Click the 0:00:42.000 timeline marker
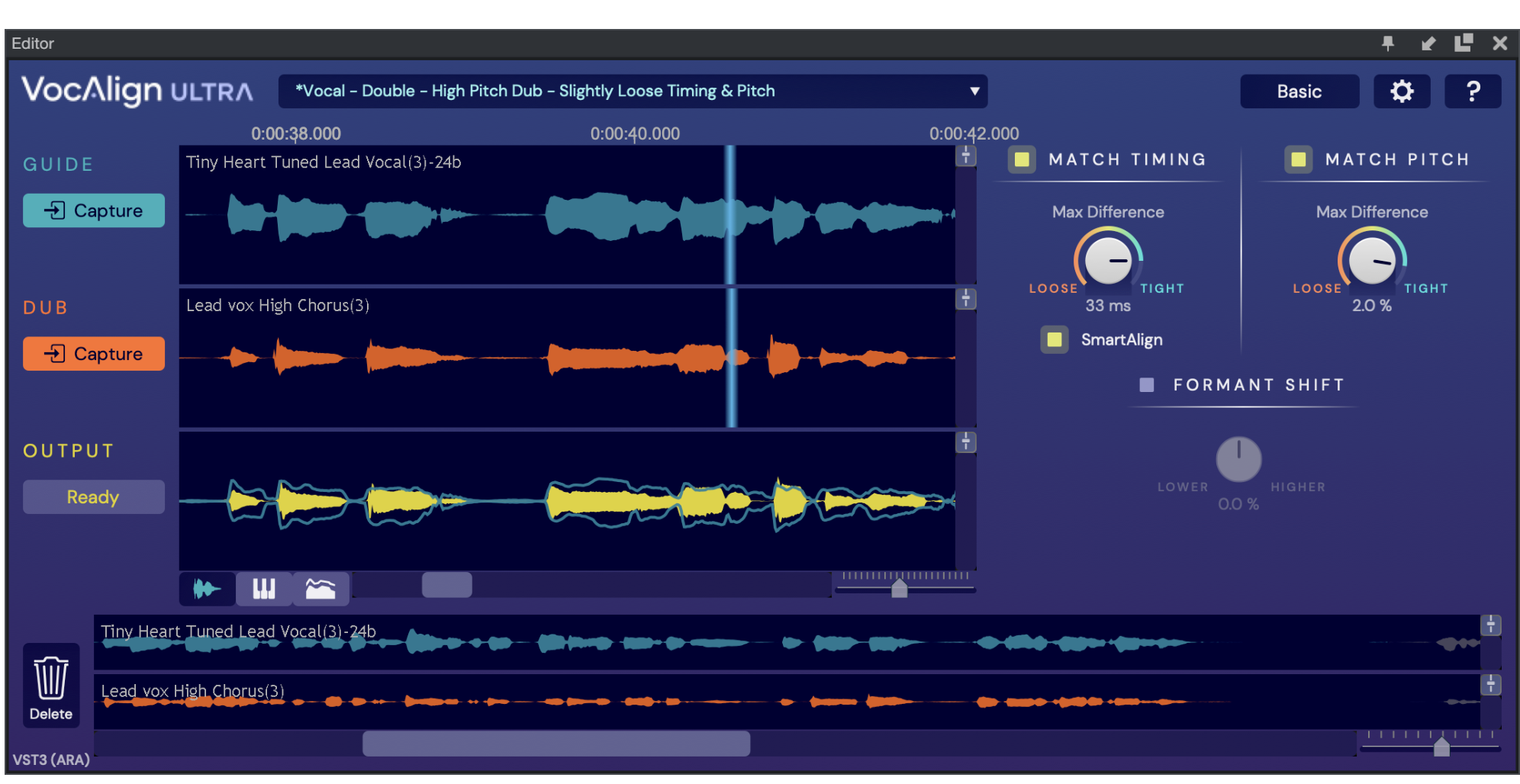Viewport: 1520px width, 784px height. tap(974, 134)
